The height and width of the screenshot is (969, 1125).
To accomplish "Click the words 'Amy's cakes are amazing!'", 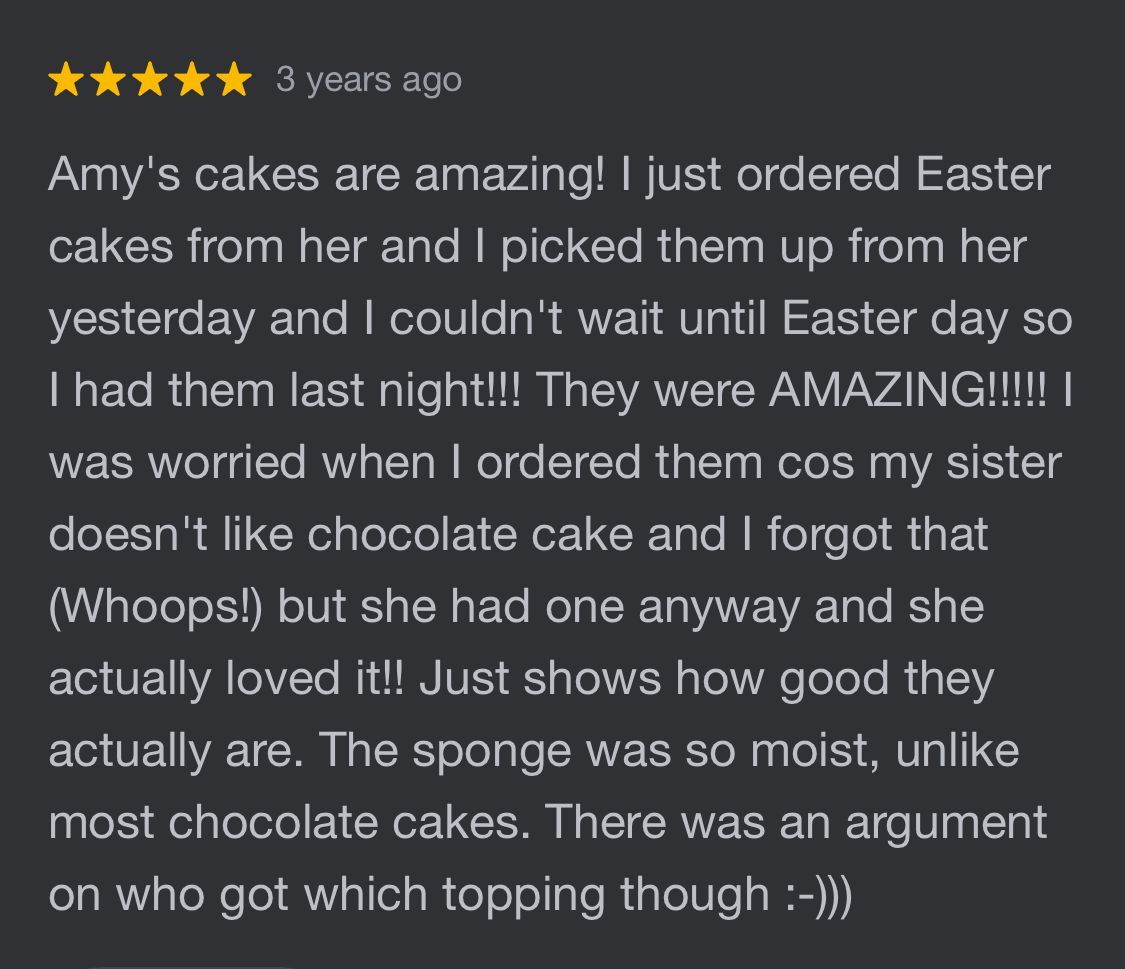I will tap(326, 175).
